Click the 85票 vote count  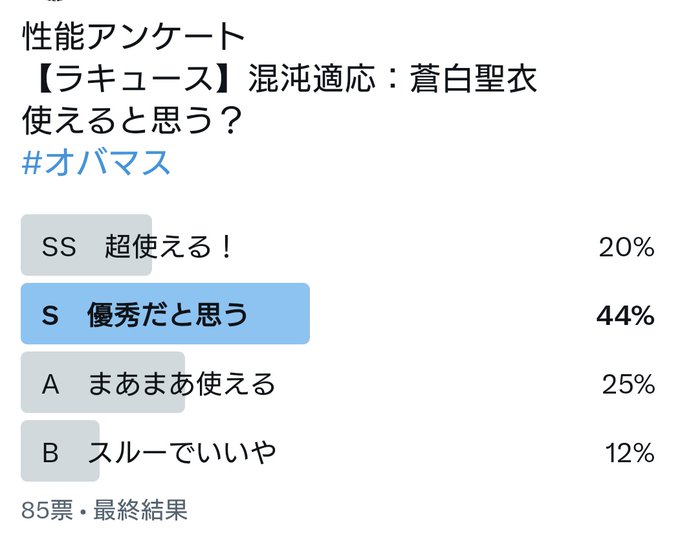click(x=47, y=510)
